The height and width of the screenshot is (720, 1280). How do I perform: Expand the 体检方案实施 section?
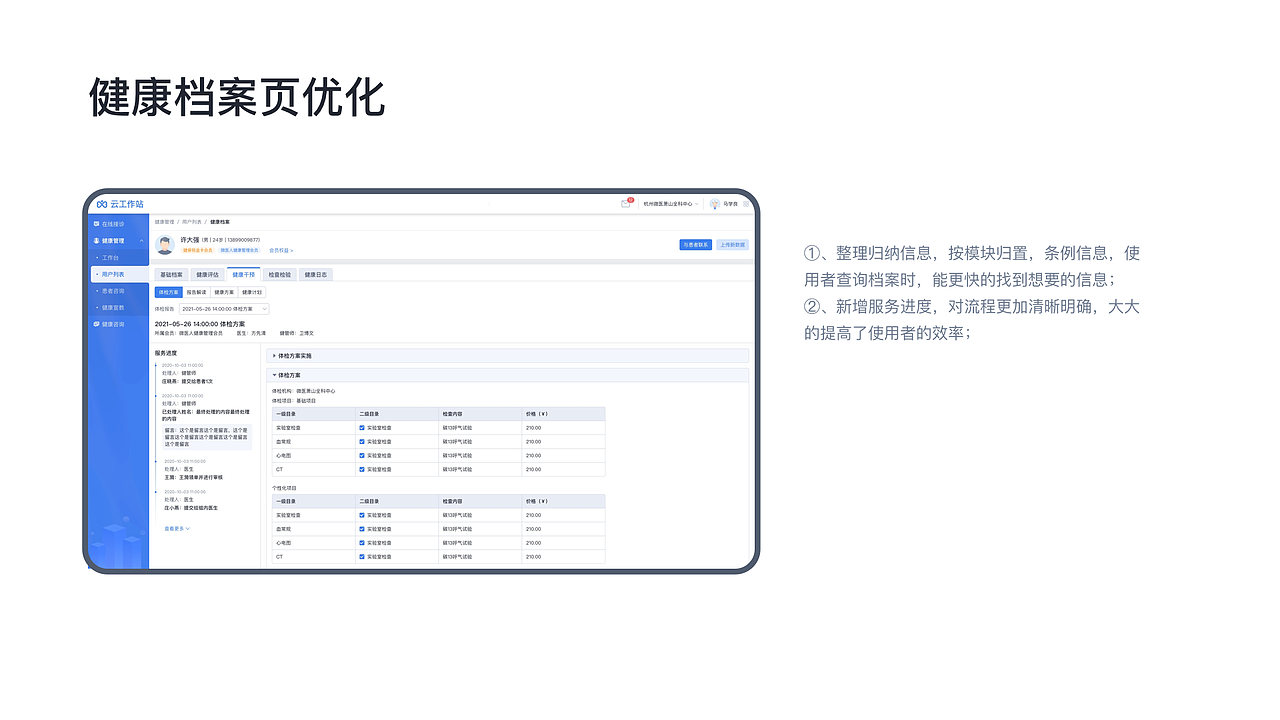coord(508,355)
